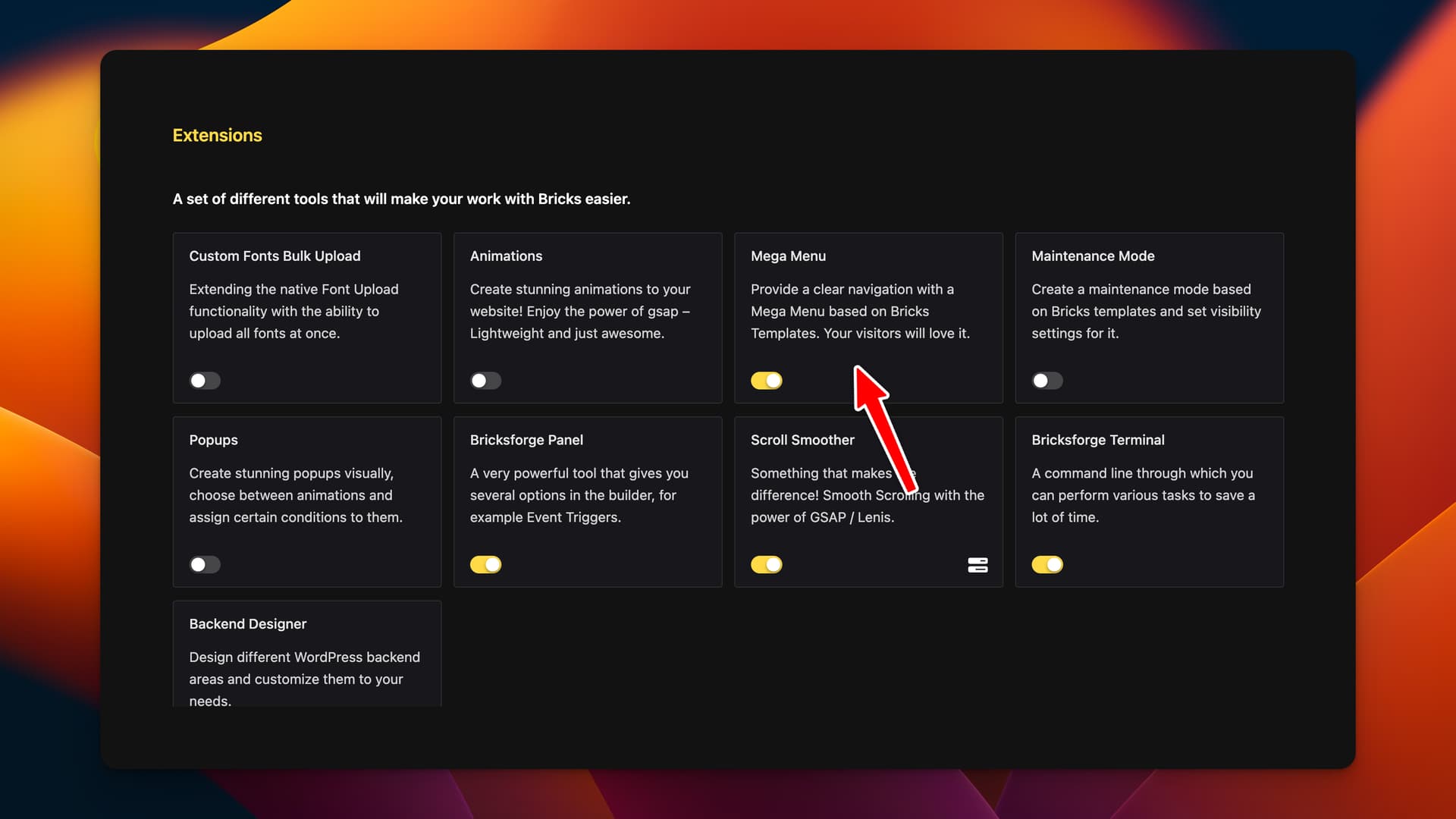Switch off Bricksforge Panel toggle

(485, 565)
